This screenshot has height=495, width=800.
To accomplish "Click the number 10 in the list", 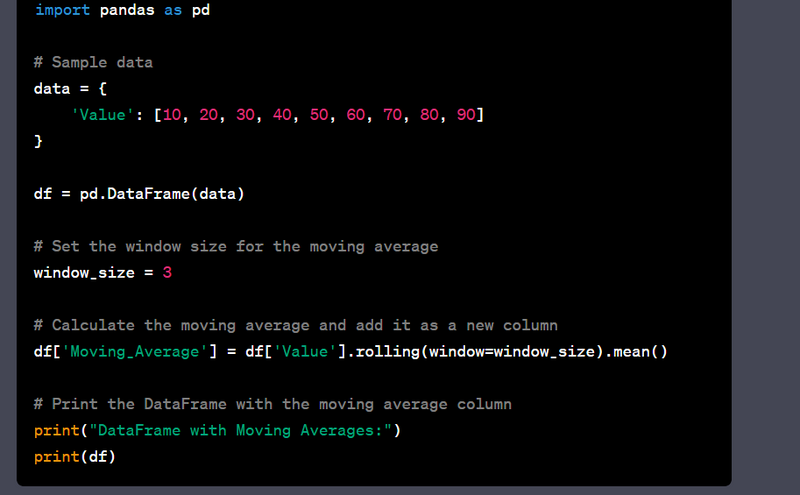I will (172, 115).
